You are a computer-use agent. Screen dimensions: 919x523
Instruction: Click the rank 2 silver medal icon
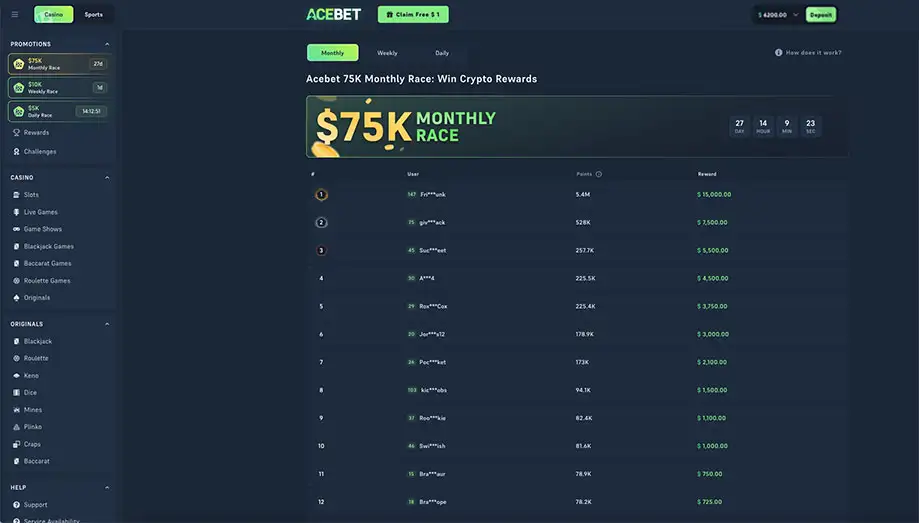click(321, 223)
